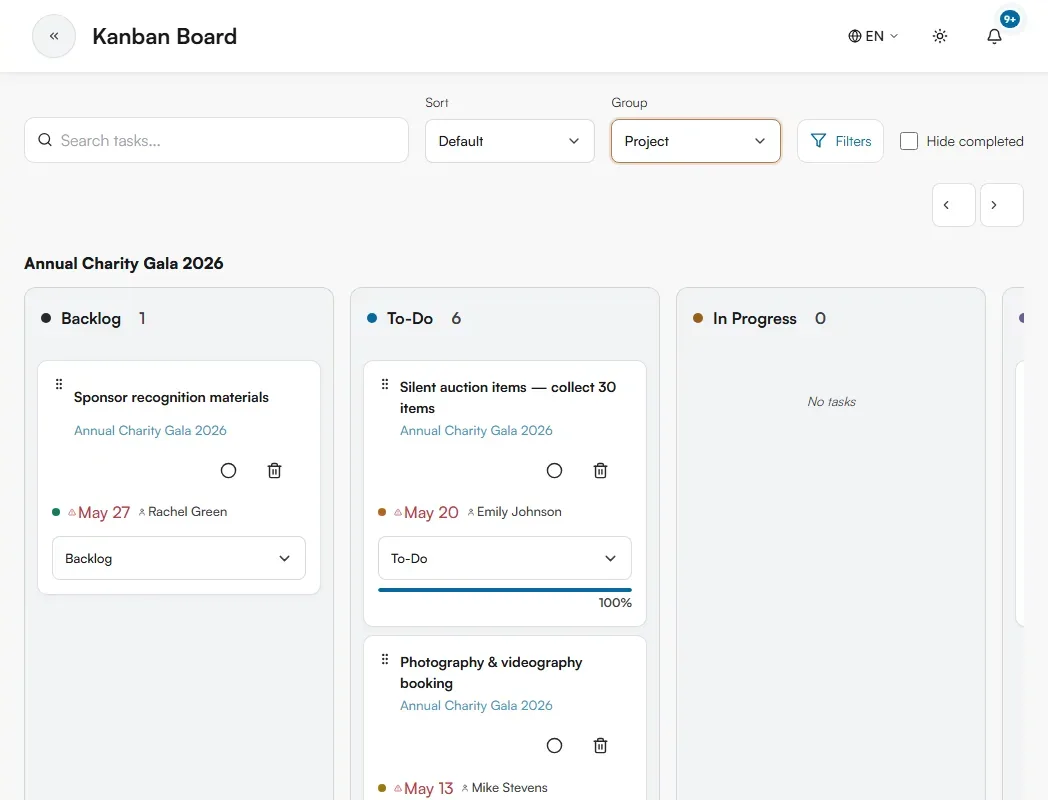Screen dimensions: 1048x800
Task: Click the In Progress column header
Action: pyautogui.click(x=755, y=319)
